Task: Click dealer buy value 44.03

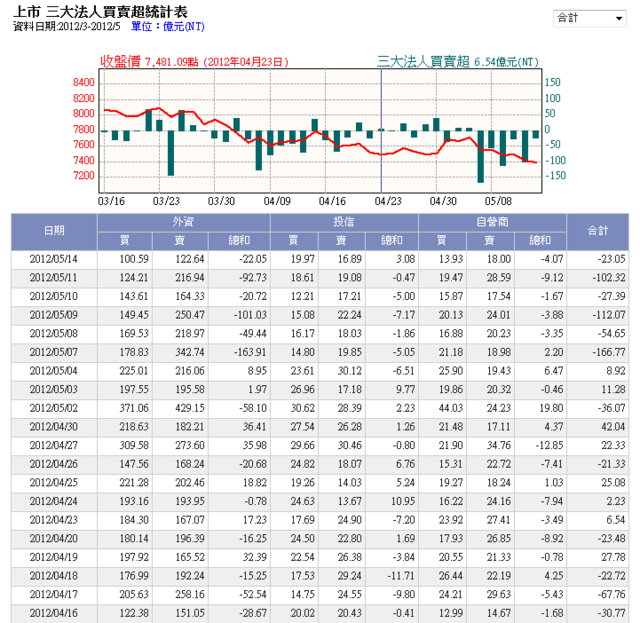Action: point(451,408)
